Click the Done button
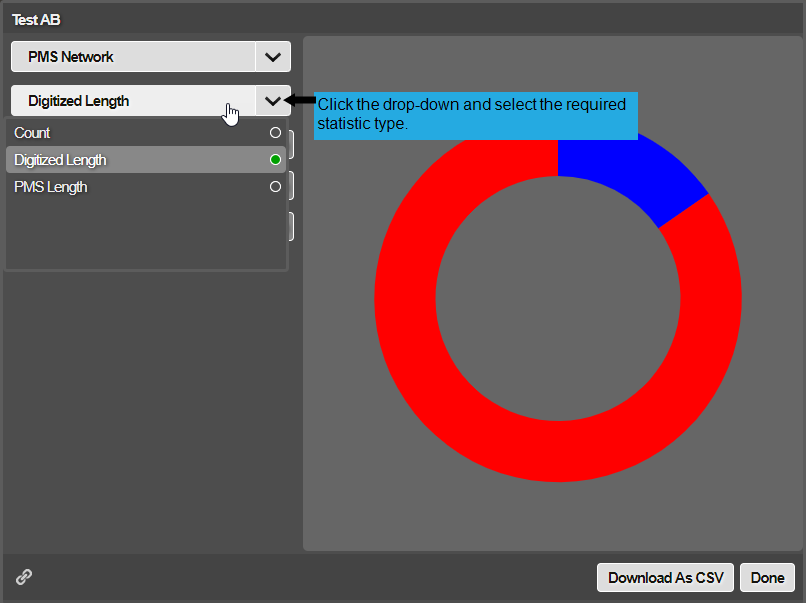Screen dimensions: 806x603 (x=768, y=577)
